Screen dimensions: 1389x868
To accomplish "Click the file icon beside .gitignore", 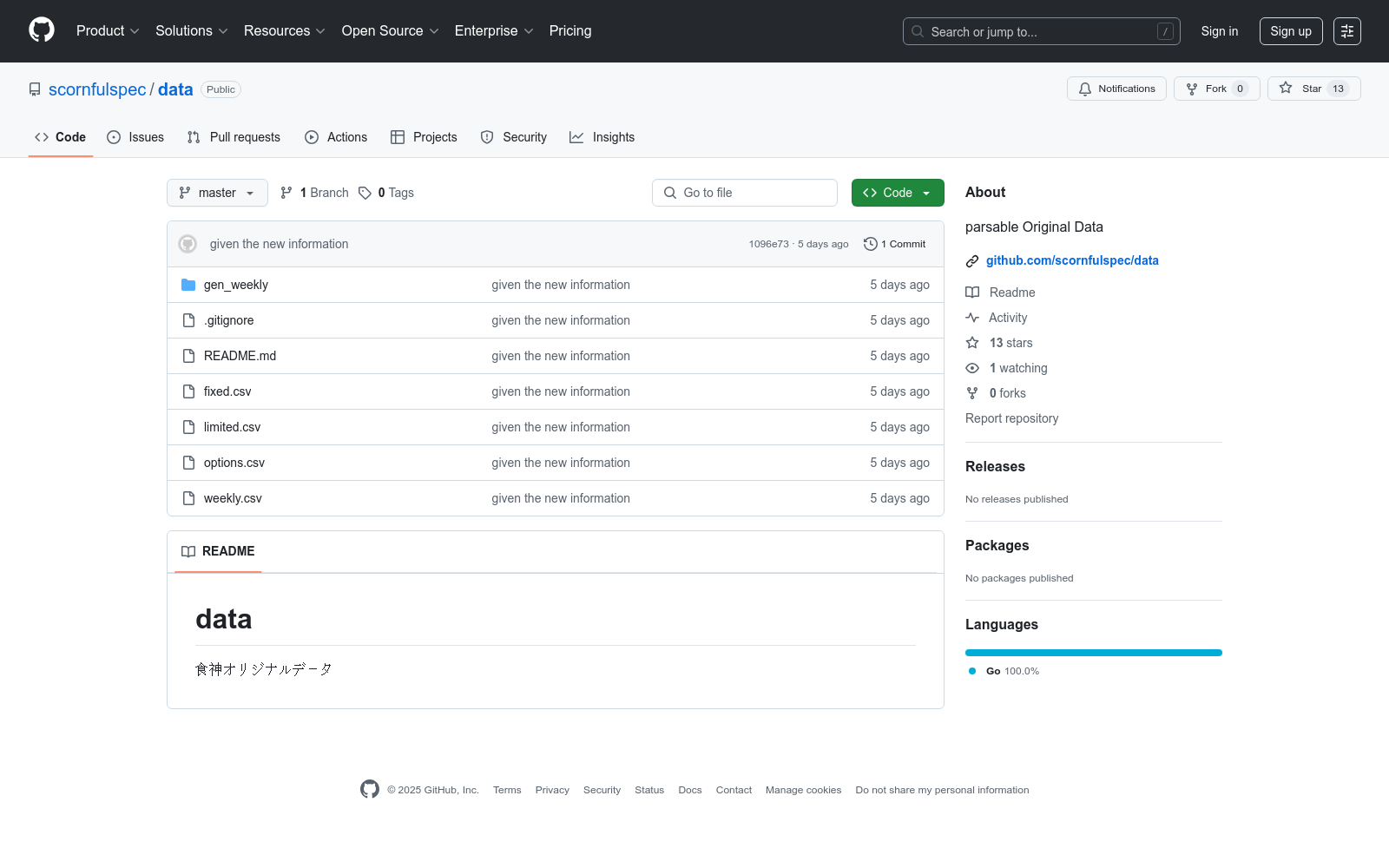I will click(x=188, y=320).
